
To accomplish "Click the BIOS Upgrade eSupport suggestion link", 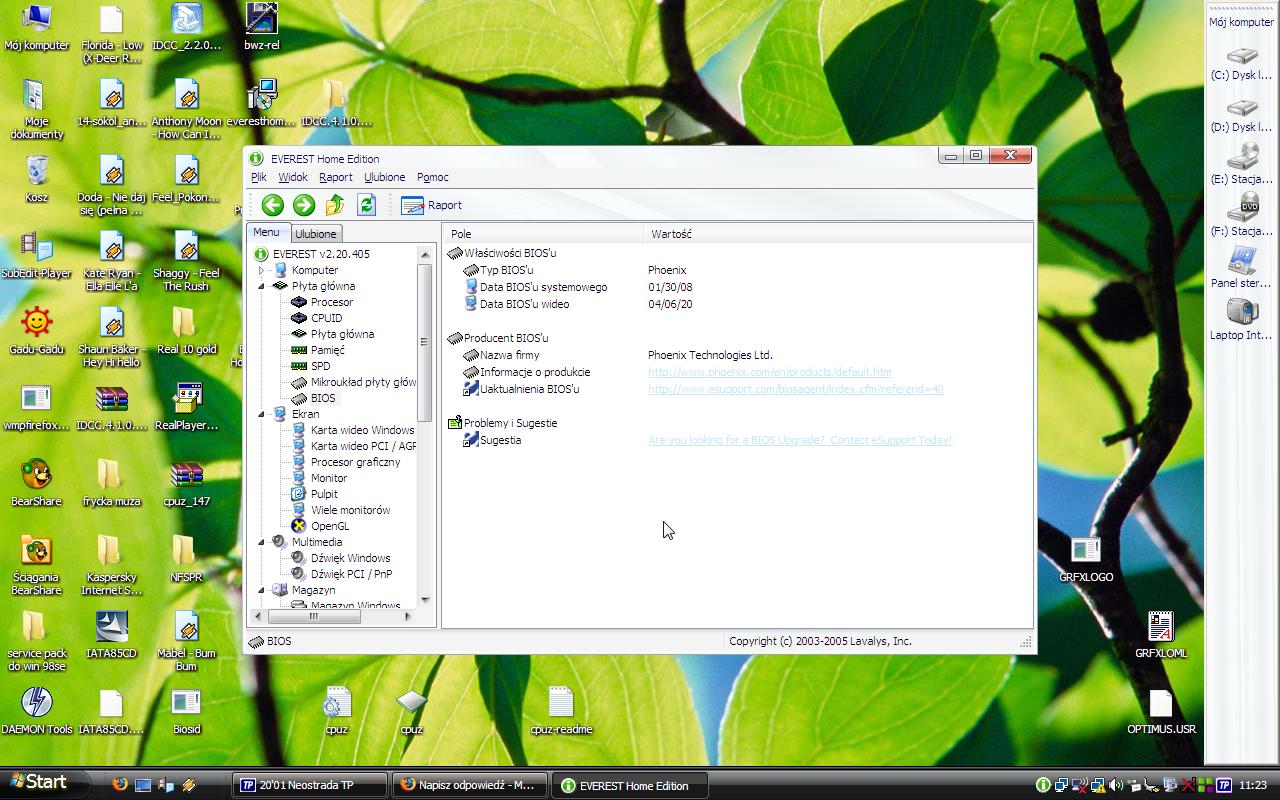I will coord(800,440).
